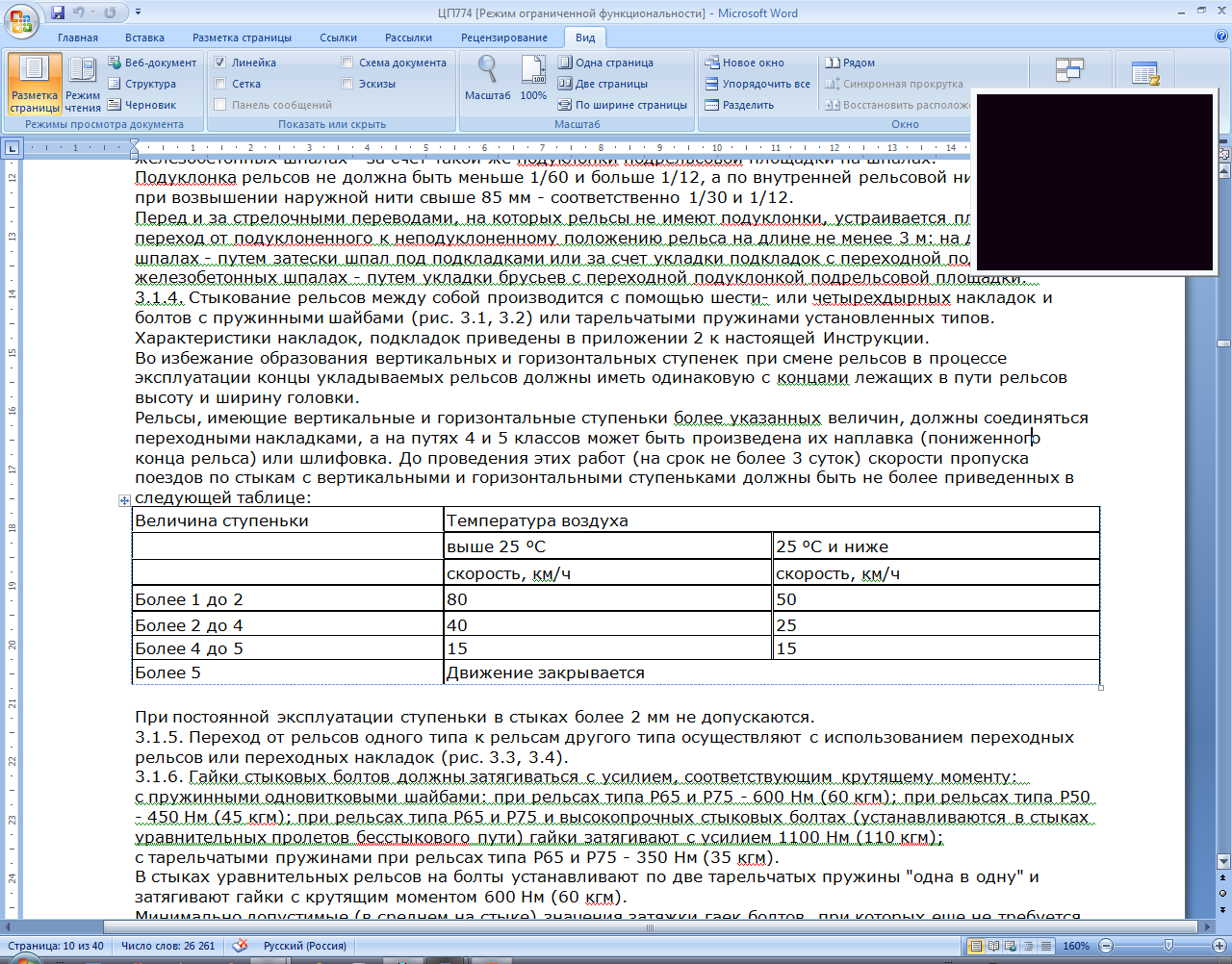Click zoom out minus button
This screenshot has height=964, width=1232.
click(1106, 946)
